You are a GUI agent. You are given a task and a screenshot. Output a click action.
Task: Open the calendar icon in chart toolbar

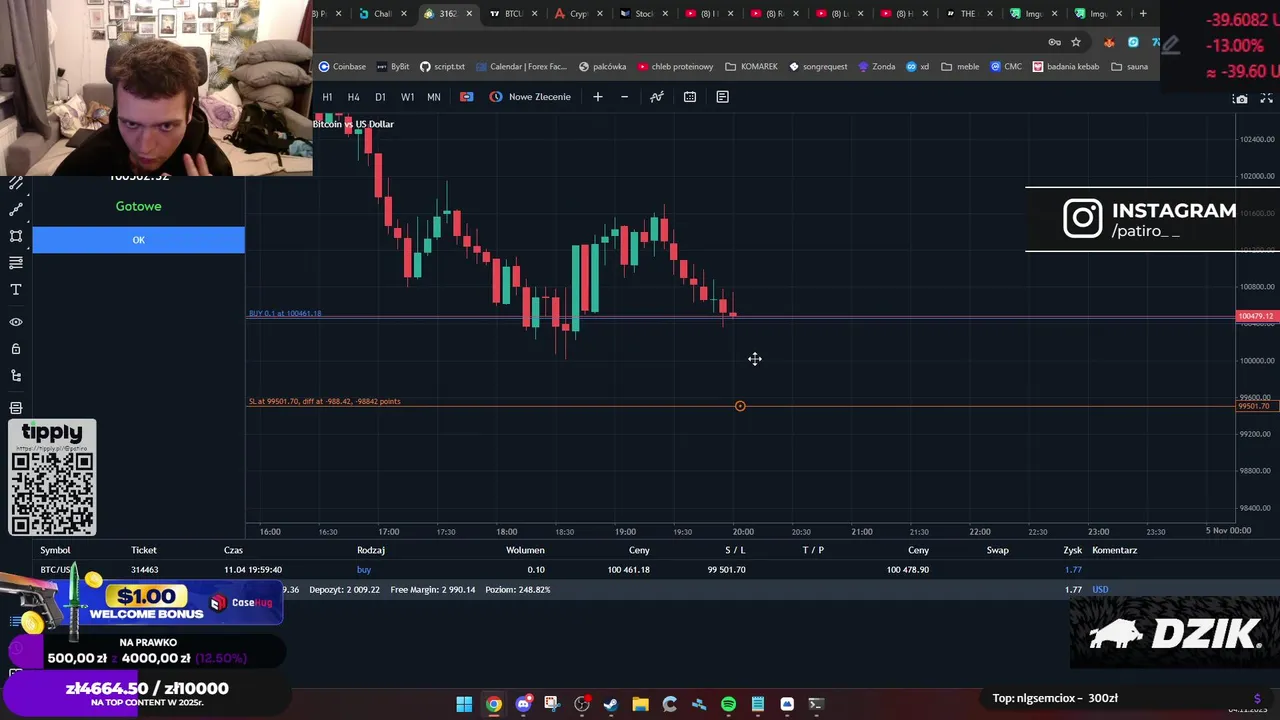(690, 97)
